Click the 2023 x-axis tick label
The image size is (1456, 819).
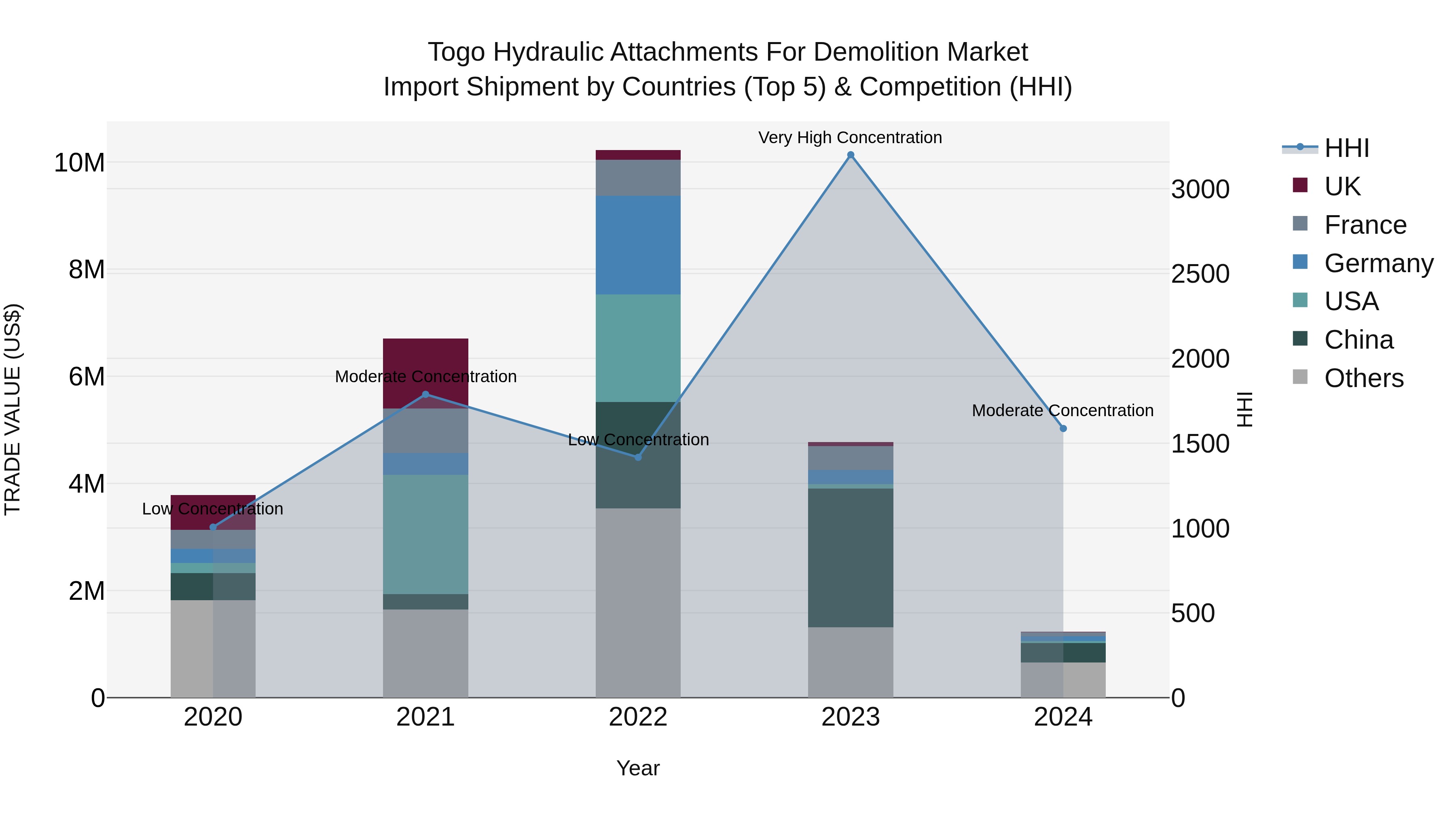851,717
